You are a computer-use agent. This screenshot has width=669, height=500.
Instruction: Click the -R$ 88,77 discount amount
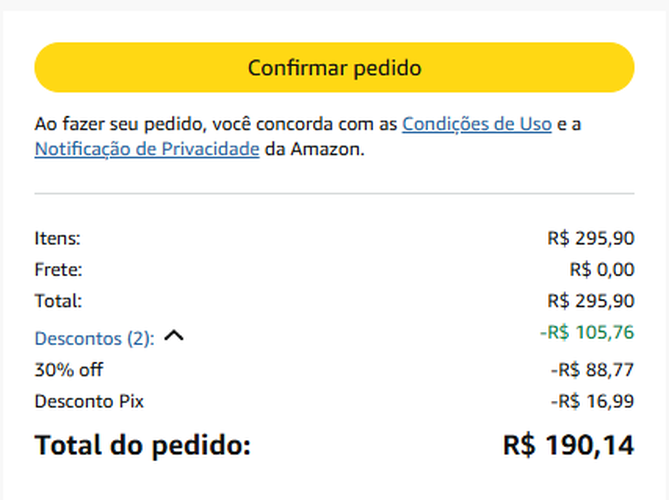pyautogui.click(x=591, y=370)
